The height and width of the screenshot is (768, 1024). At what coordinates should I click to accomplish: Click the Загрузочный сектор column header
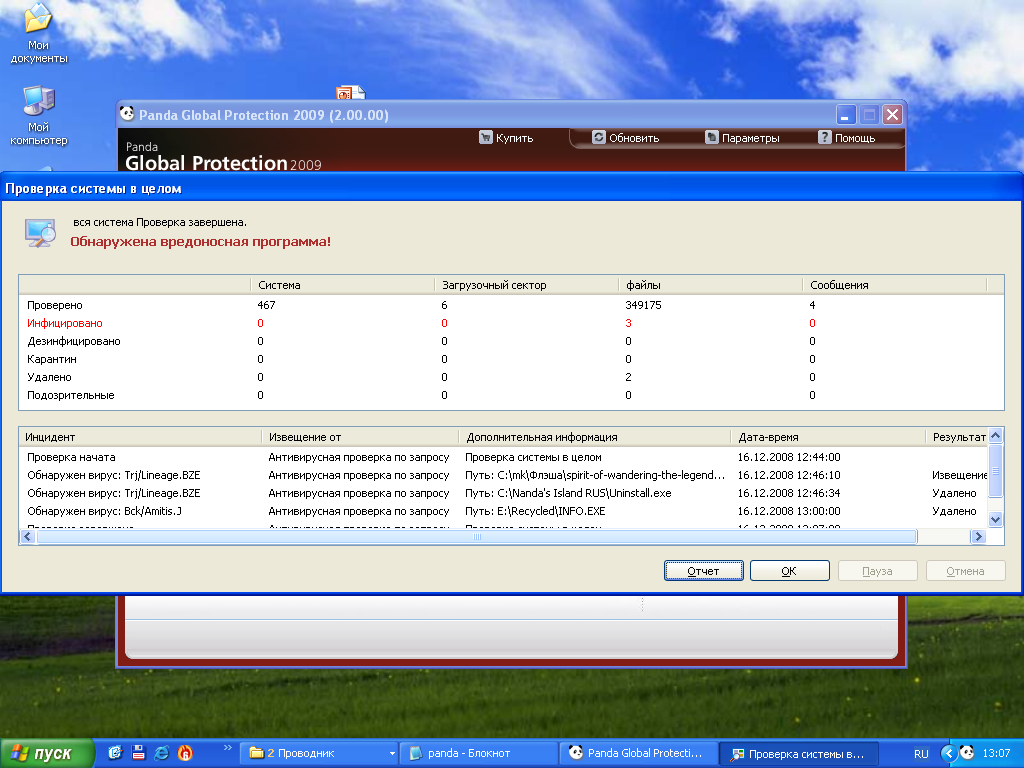tap(526, 285)
